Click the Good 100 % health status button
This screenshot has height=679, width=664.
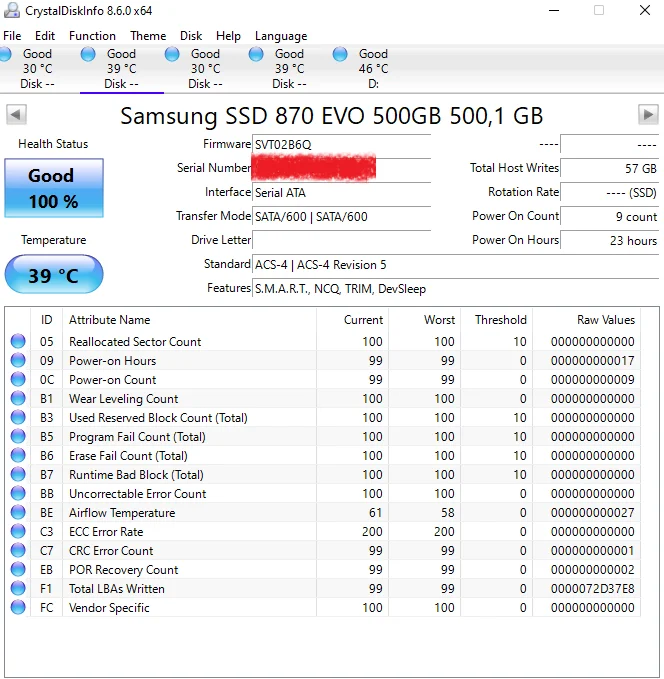(54, 188)
